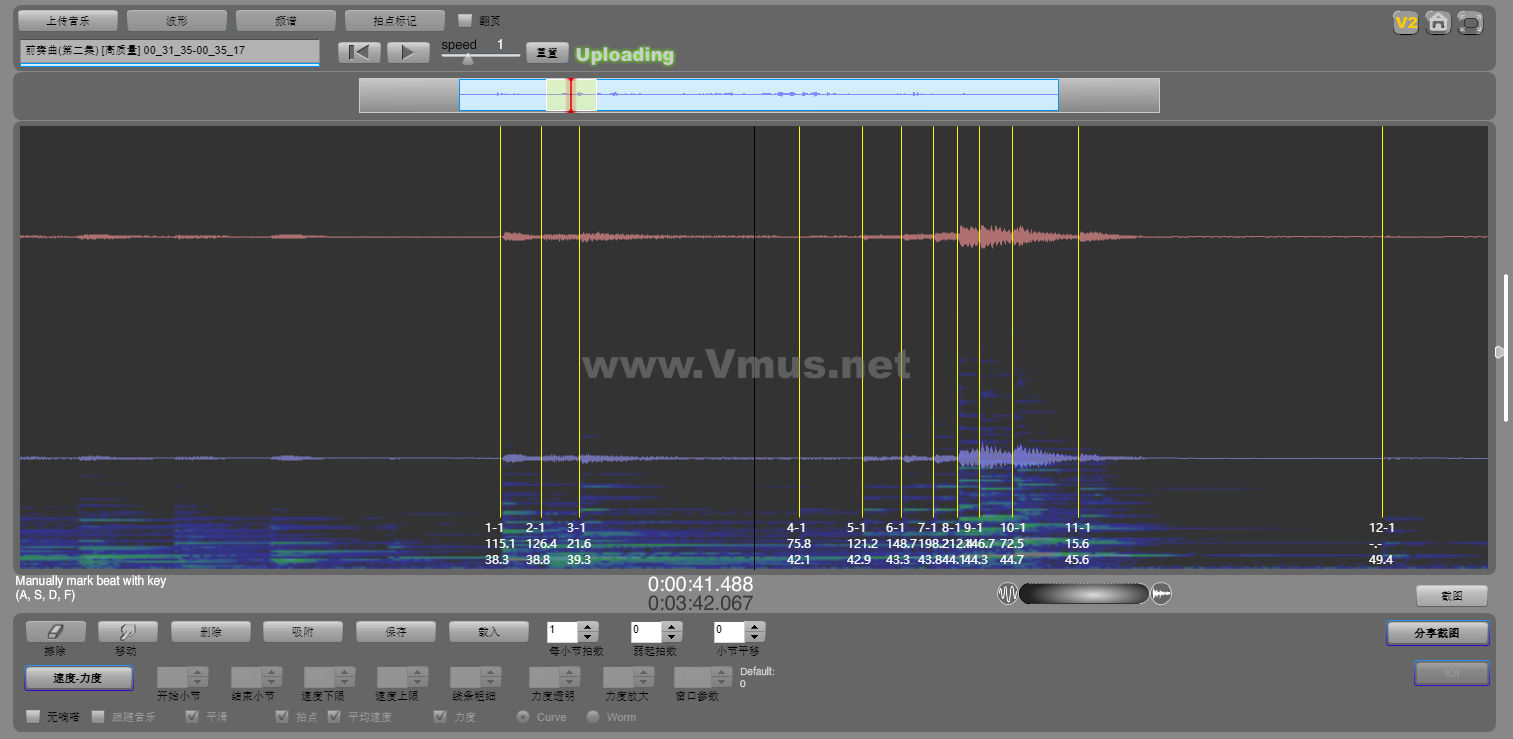Select the eraser (擦除) tool
The height and width of the screenshot is (739, 1513).
coord(55,632)
